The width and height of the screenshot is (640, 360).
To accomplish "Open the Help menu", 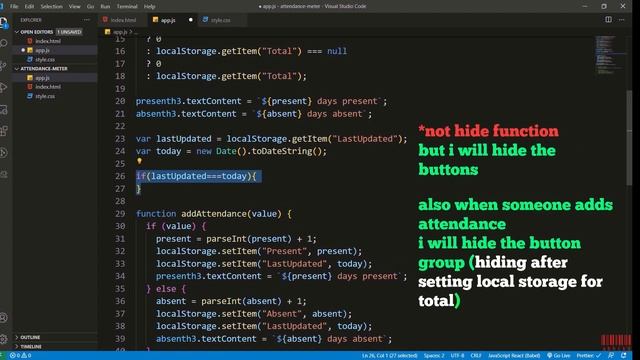I will (x=149, y=6).
